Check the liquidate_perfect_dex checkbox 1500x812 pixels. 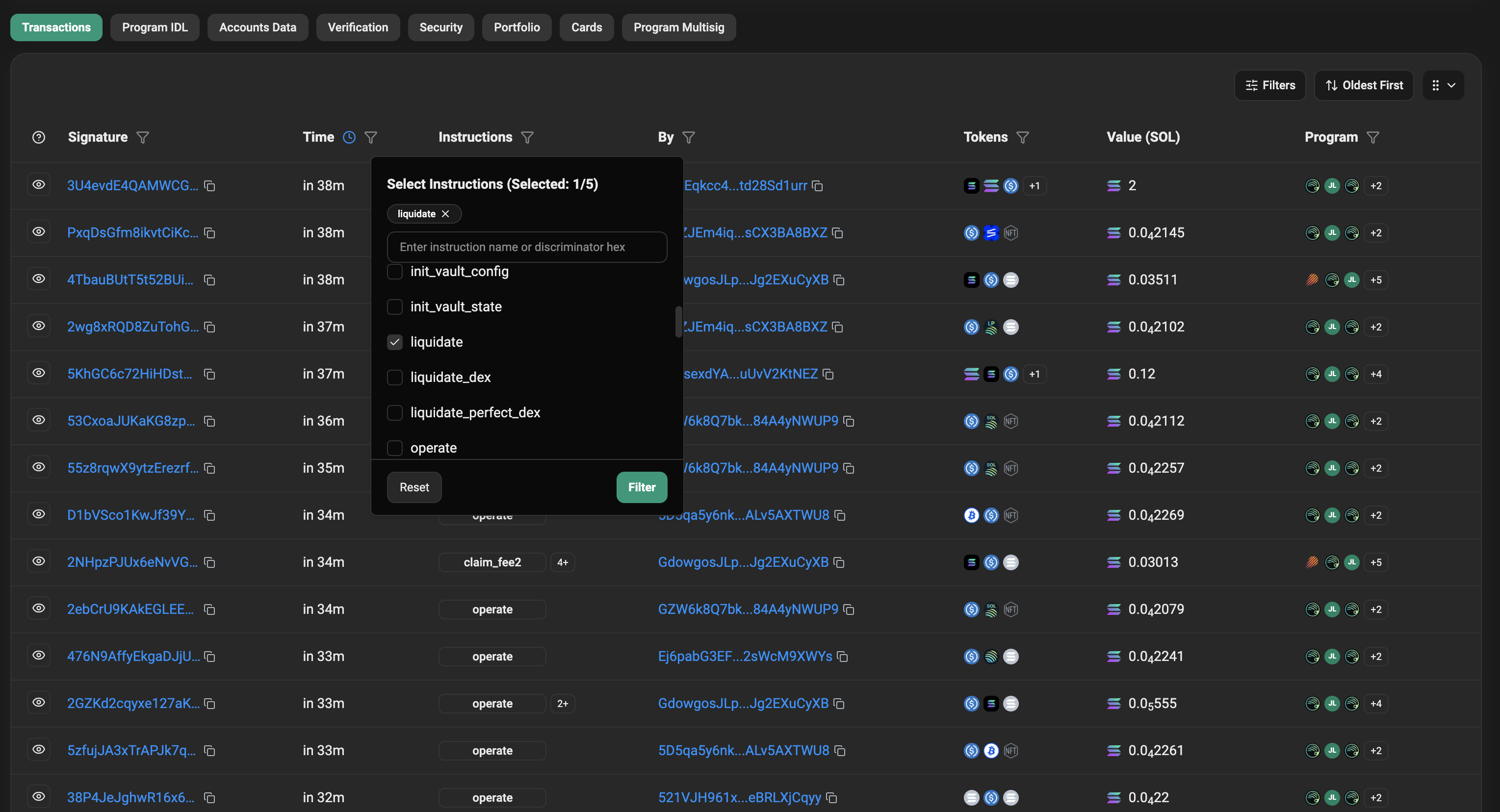(395, 413)
